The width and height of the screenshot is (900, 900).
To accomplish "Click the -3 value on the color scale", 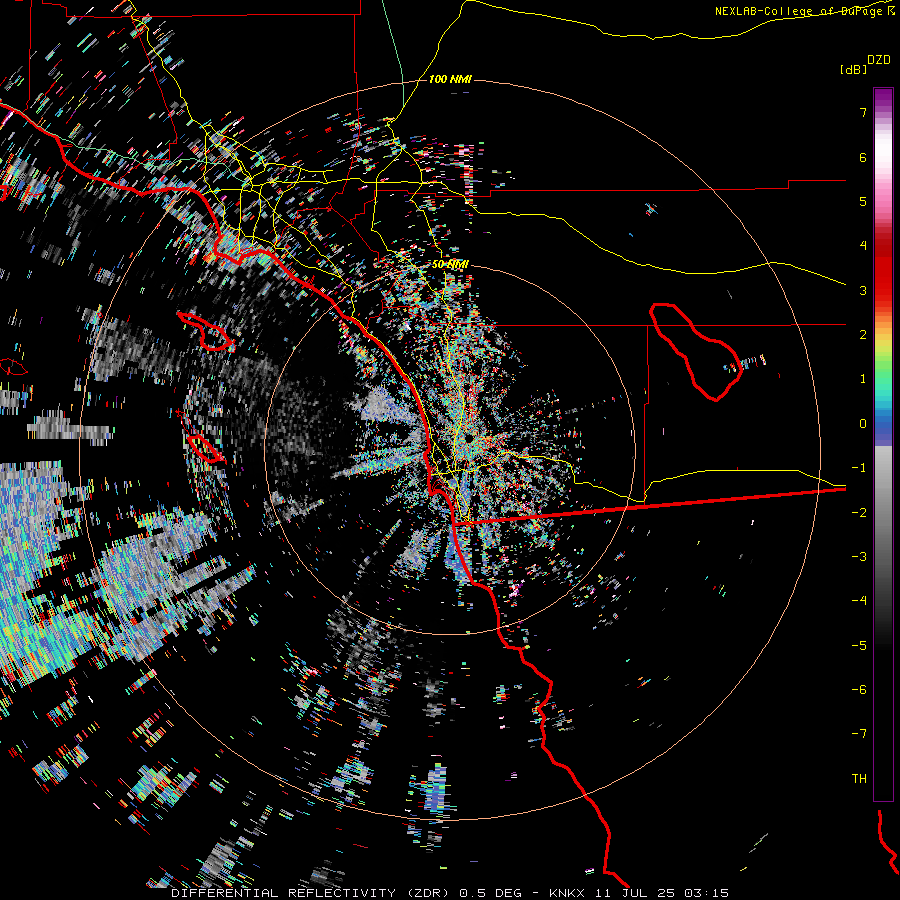I will pyautogui.click(x=859, y=557).
